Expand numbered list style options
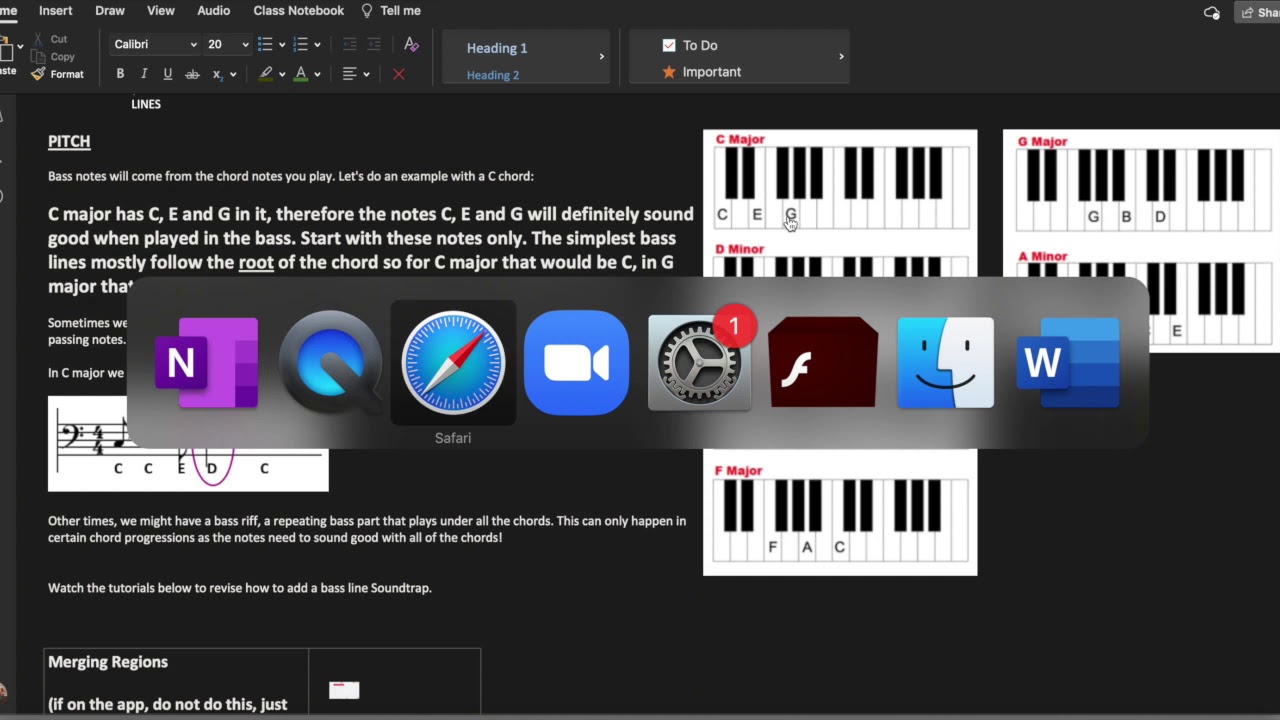This screenshot has width=1280, height=720. pyautogui.click(x=317, y=44)
